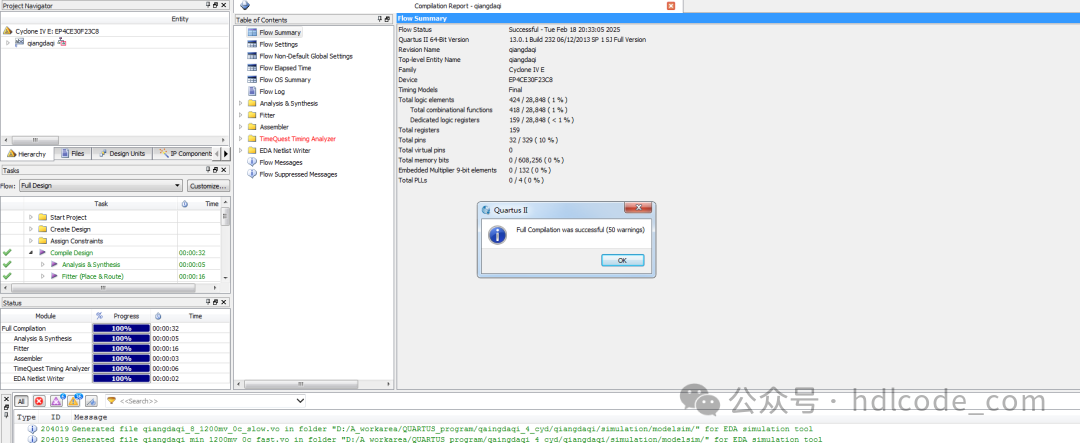Screen dimensions: 1080x443
Task: Click the message Search filter field
Action: (x=205, y=401)
